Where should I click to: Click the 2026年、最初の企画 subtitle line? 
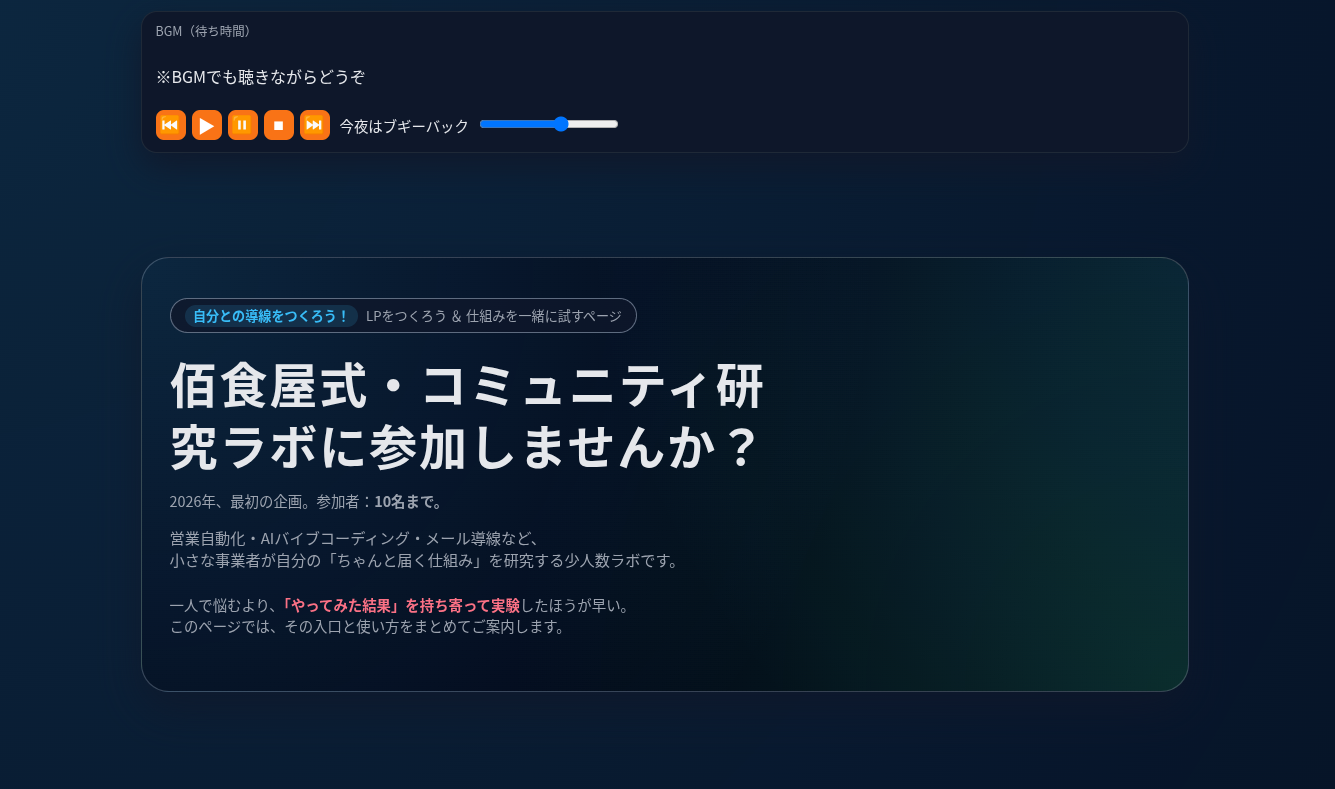[307, 501]
